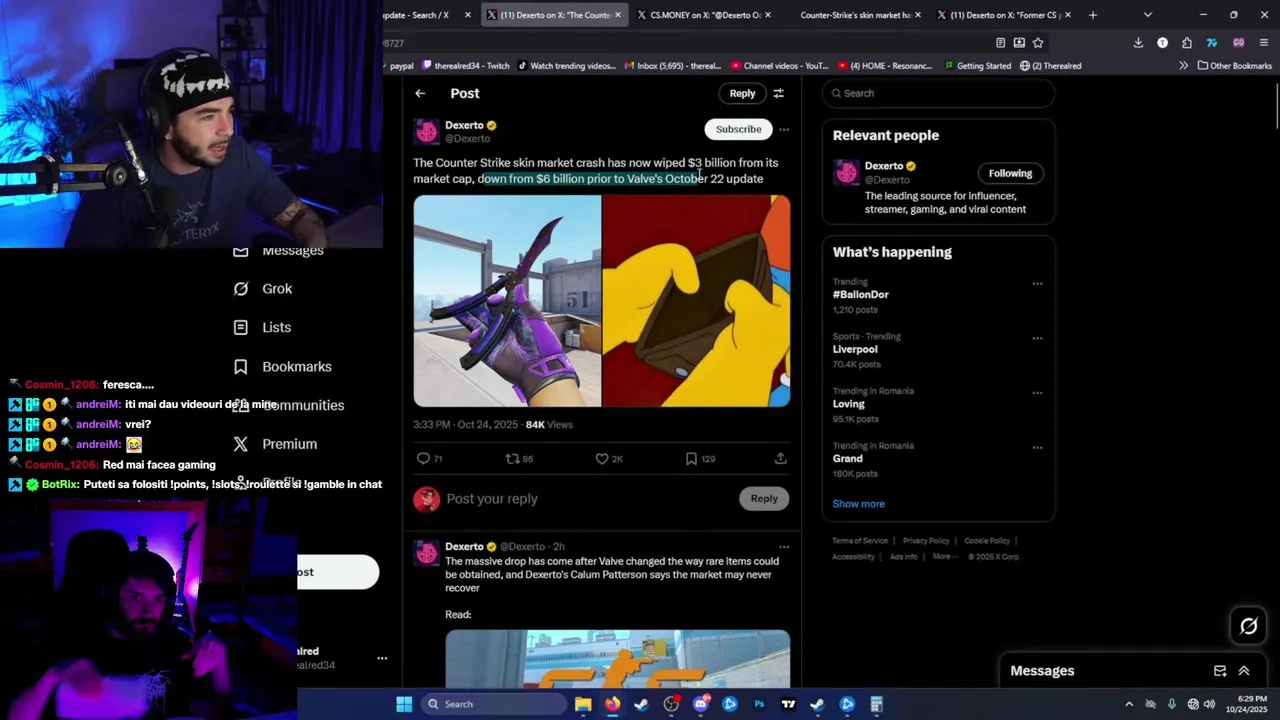
Task: Go back using the arrow beside Post
Action: [x=420, y=93]
